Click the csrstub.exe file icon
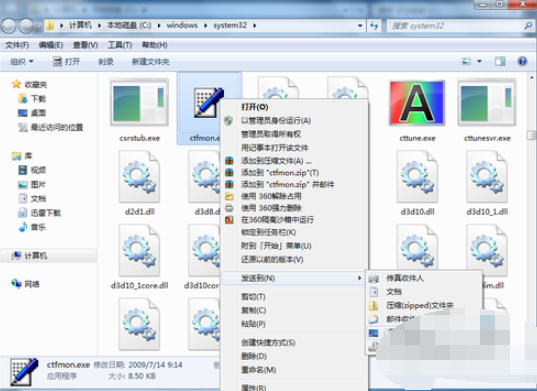Image resolution: width=537 pixels, height=391 pixels. 139,102
